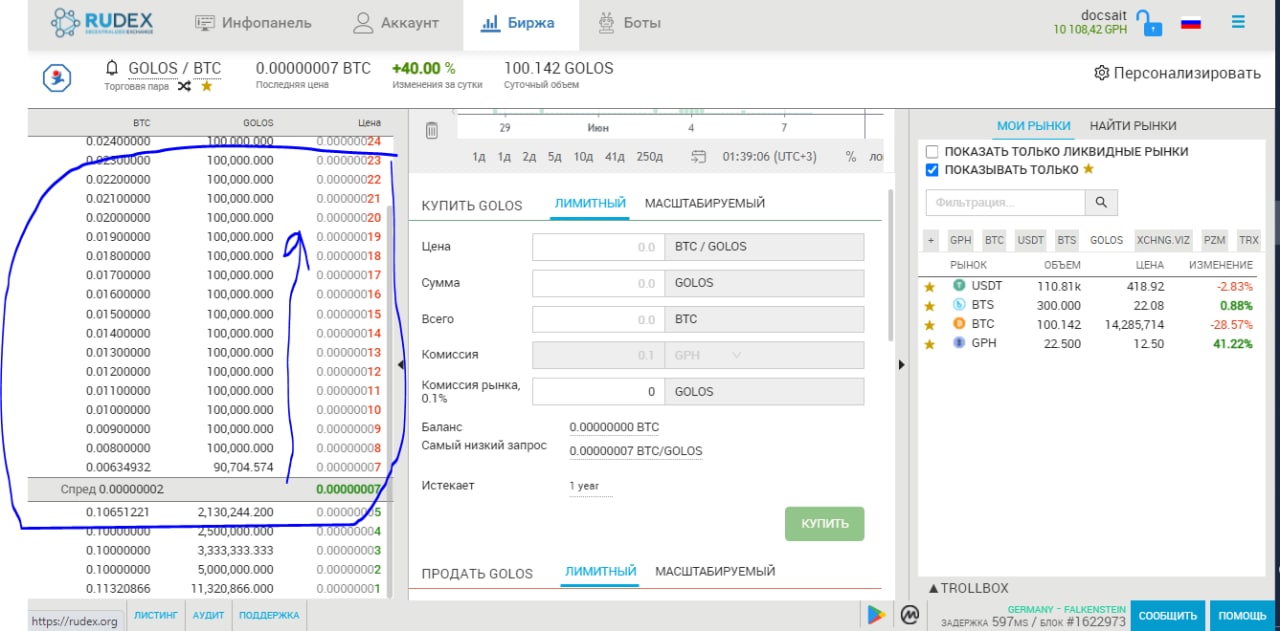The height and width of the screenshot is (631, 1280).
Task: Open the АУДИТ link in footer
Action: (208, 616)
